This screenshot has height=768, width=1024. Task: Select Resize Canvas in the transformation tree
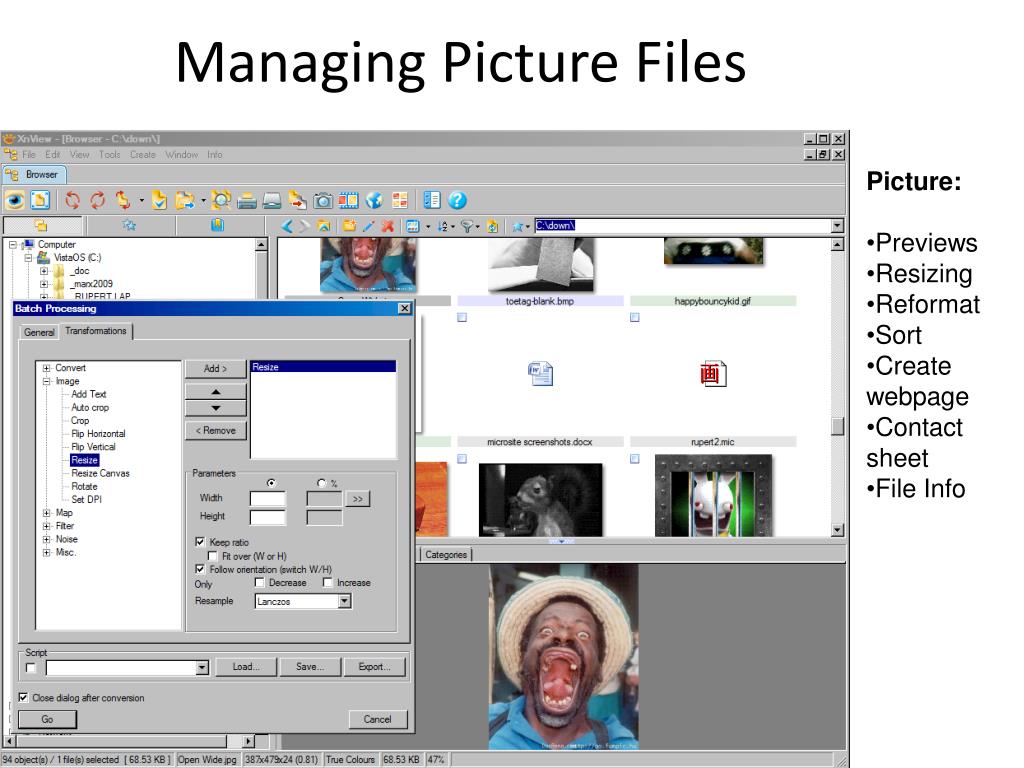pos(101,473)
